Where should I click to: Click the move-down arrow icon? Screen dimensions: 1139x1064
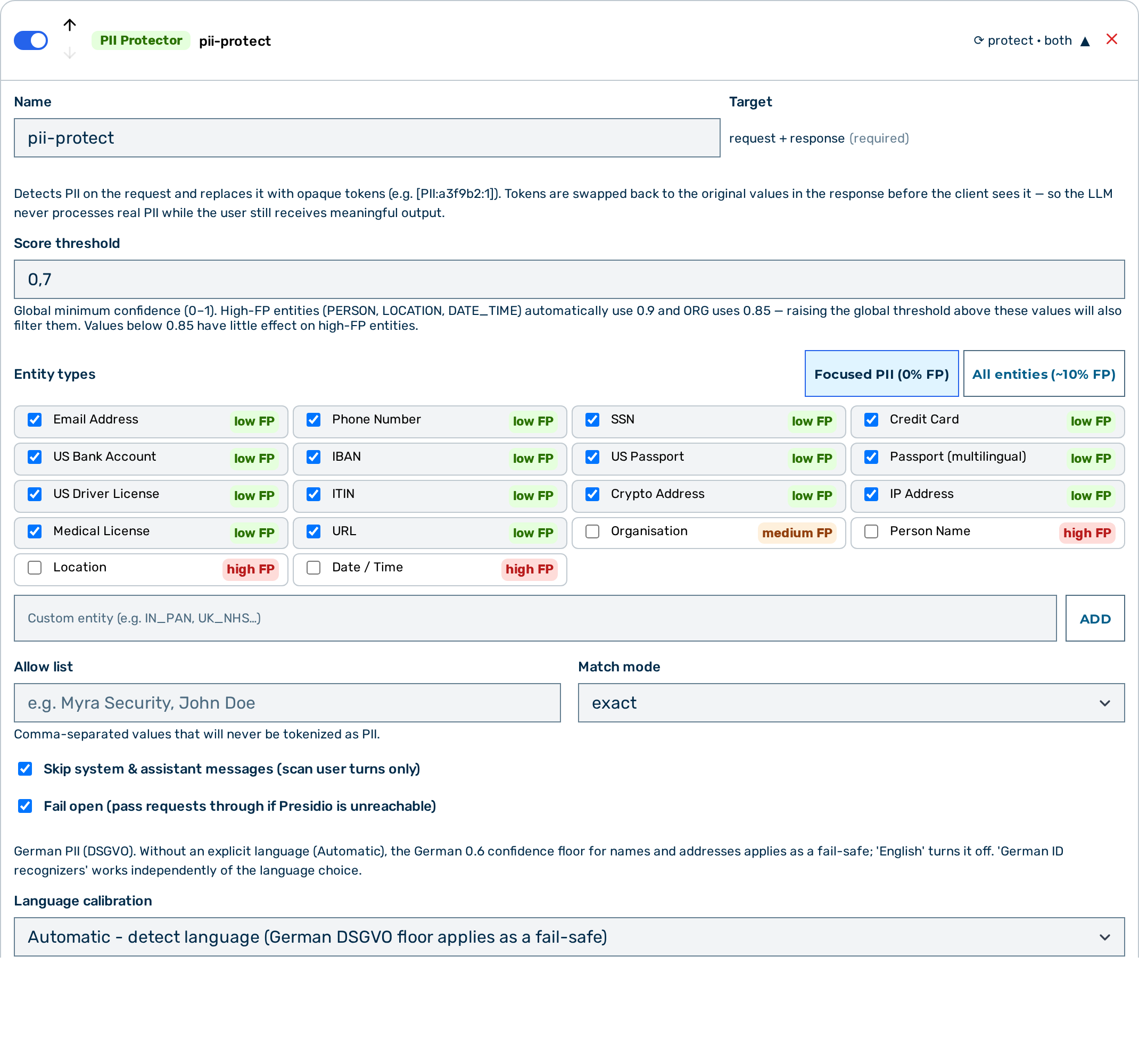[69, 53]
